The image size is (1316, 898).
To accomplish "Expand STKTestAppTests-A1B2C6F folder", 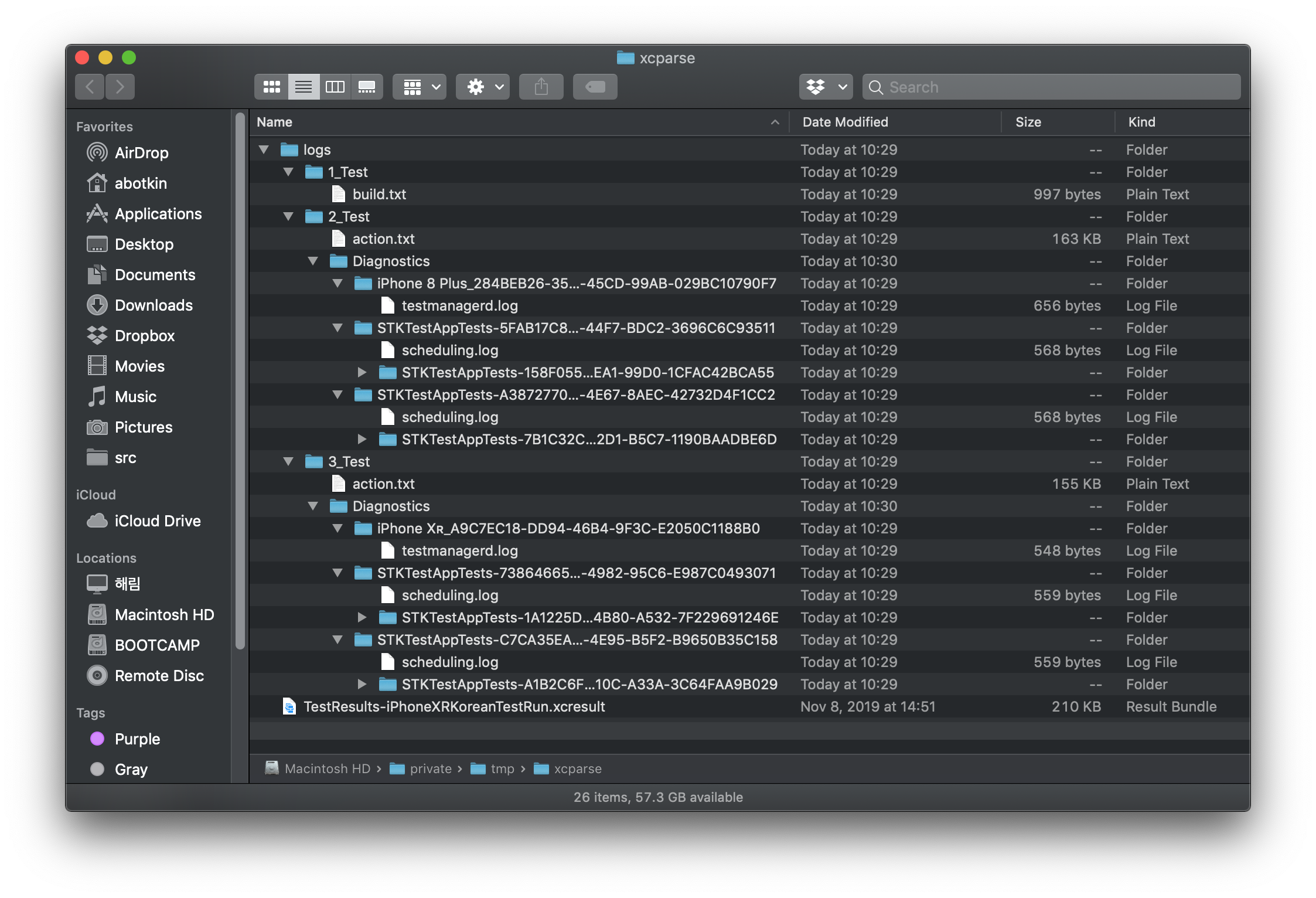I will (x=362, y=683).
